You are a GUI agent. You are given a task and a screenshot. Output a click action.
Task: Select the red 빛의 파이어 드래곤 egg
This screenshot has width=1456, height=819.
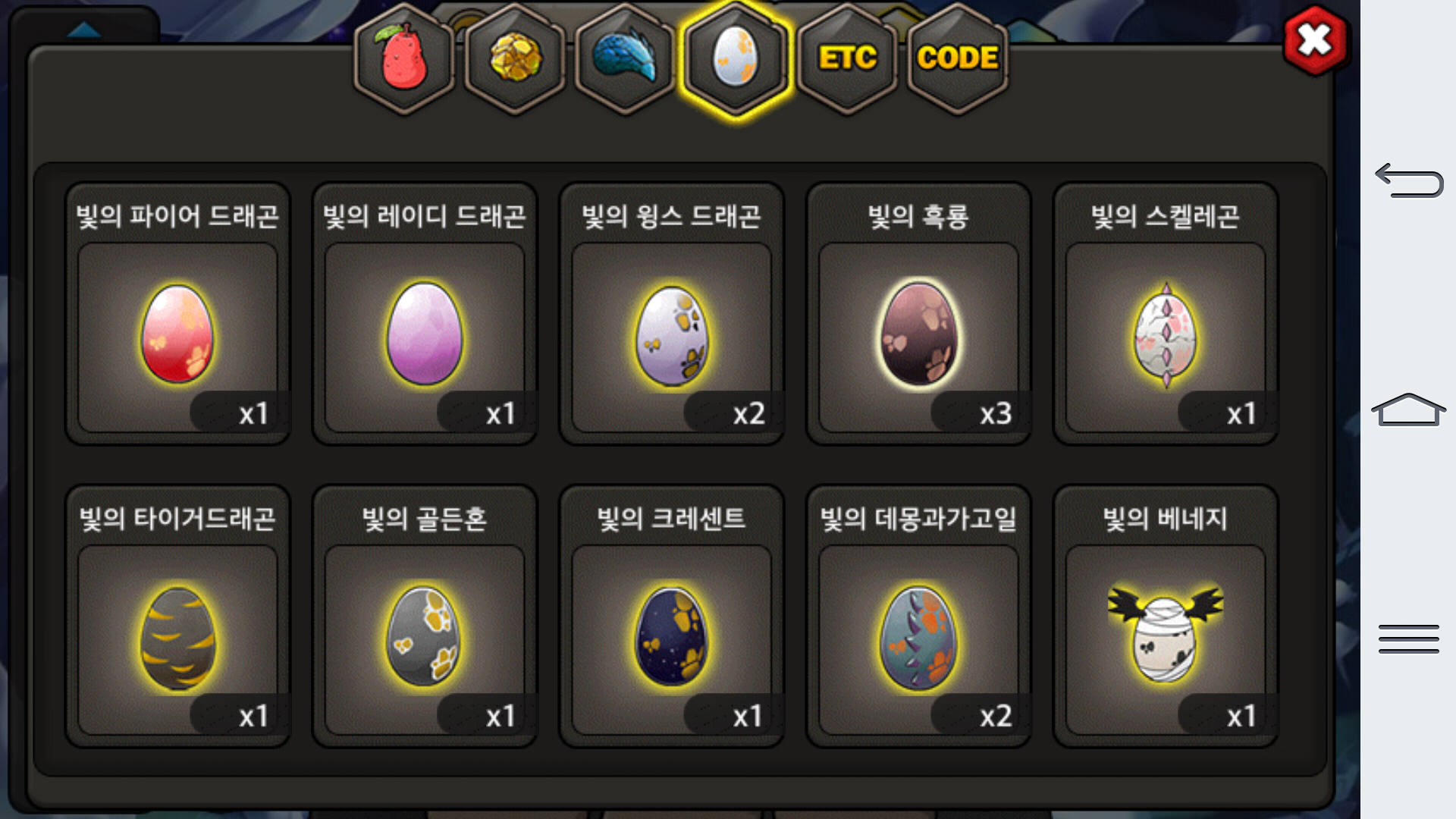[178, 314]
